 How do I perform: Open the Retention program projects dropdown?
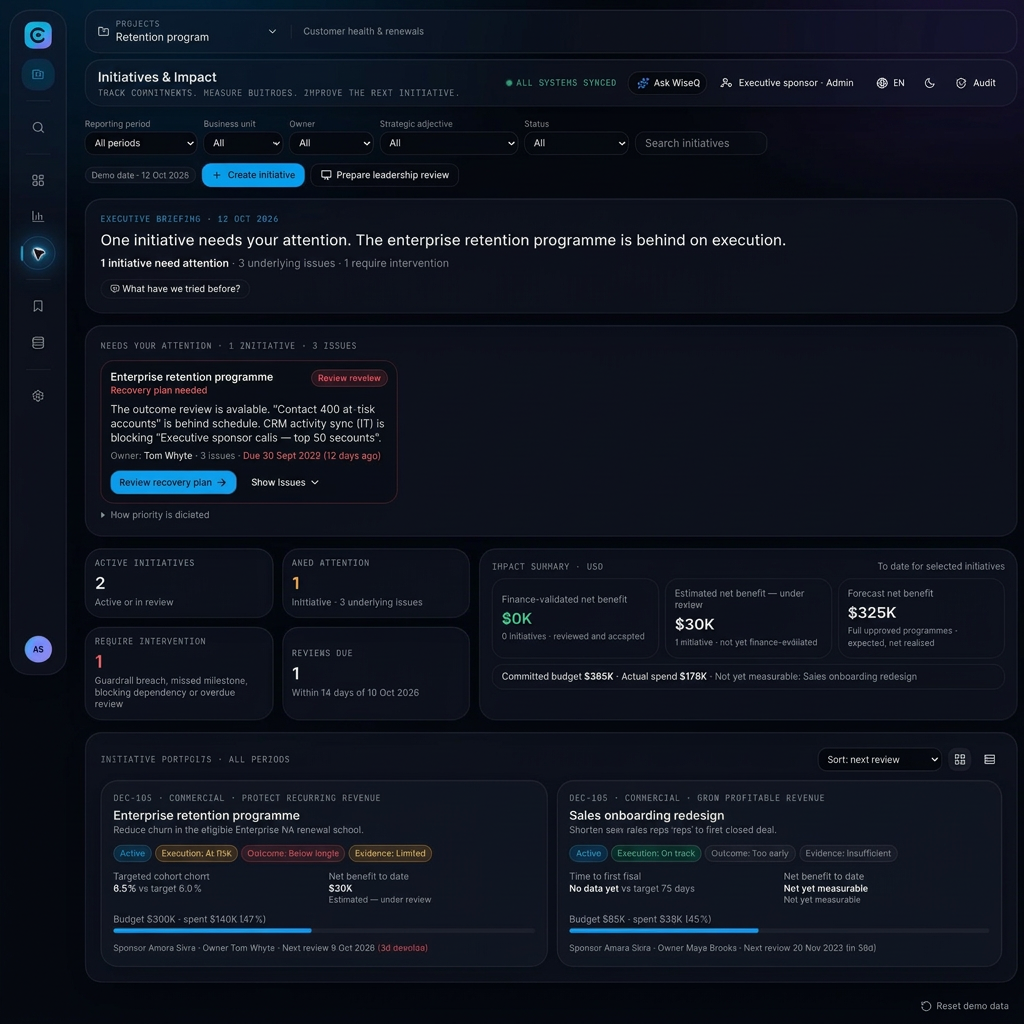point(189,31)
